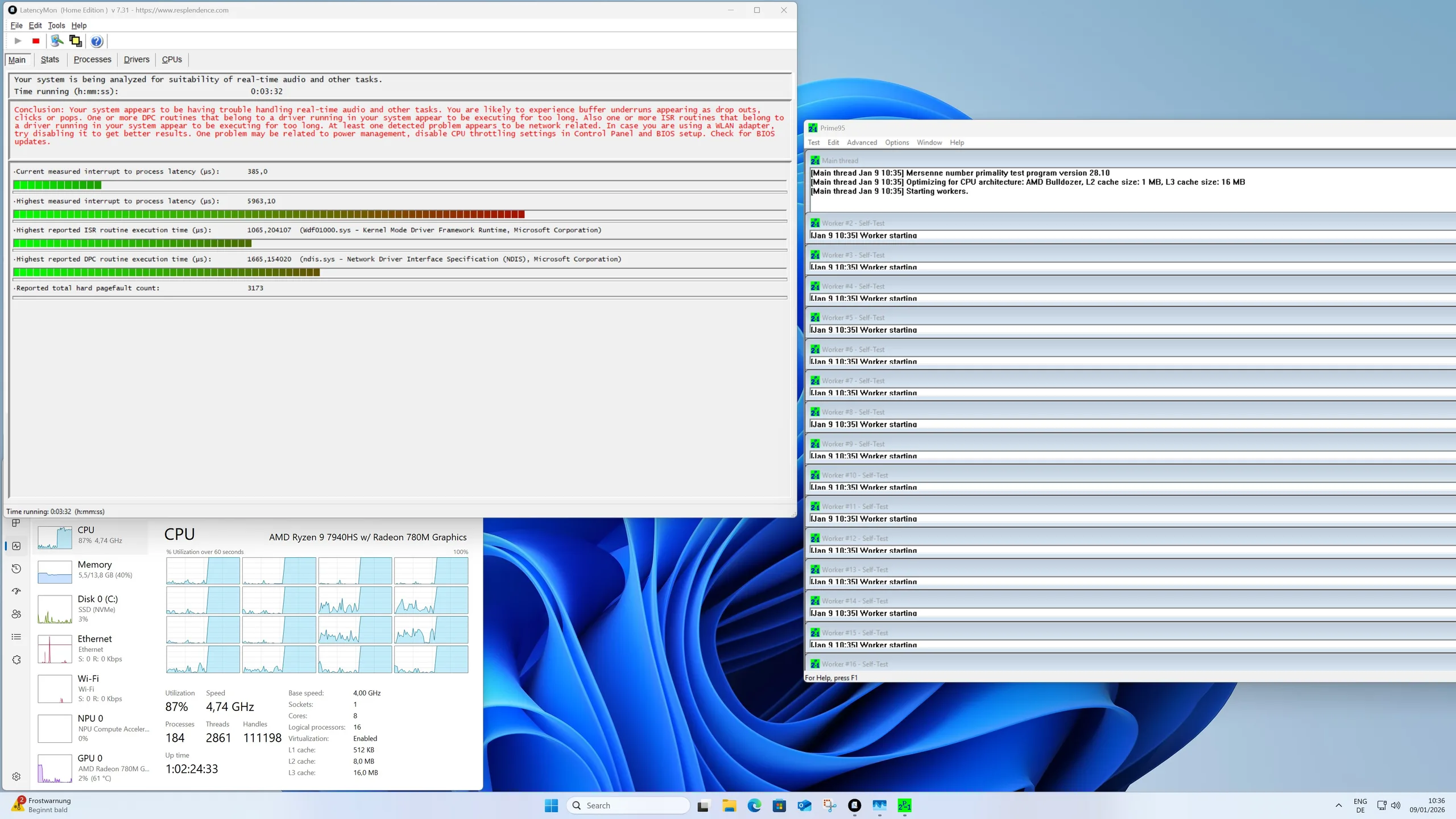Switch to the CPUs tab

172,60
